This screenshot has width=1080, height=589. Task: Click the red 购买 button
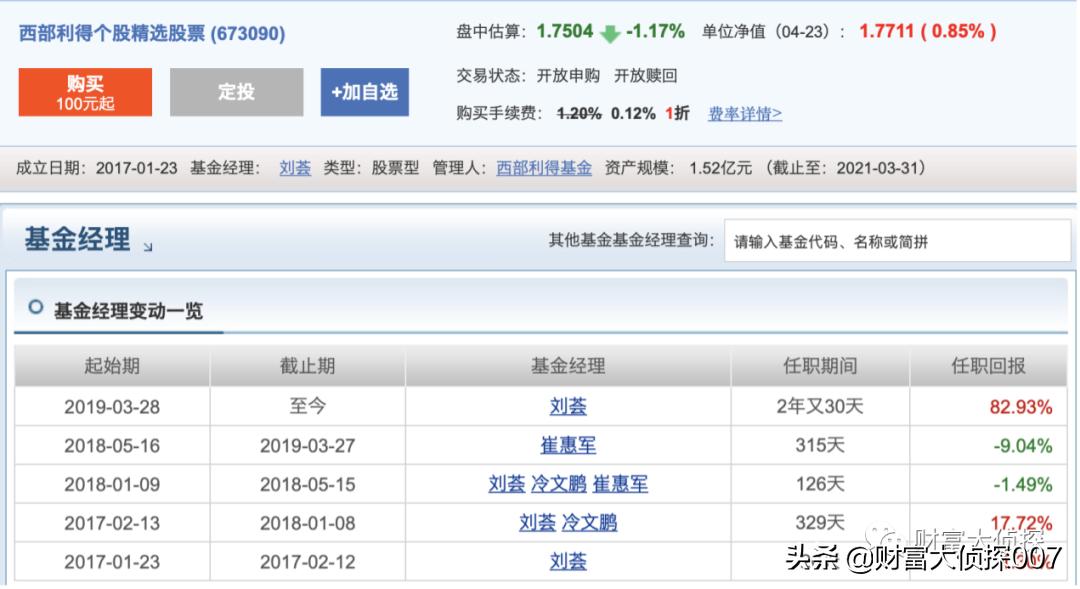coord(84,91)
